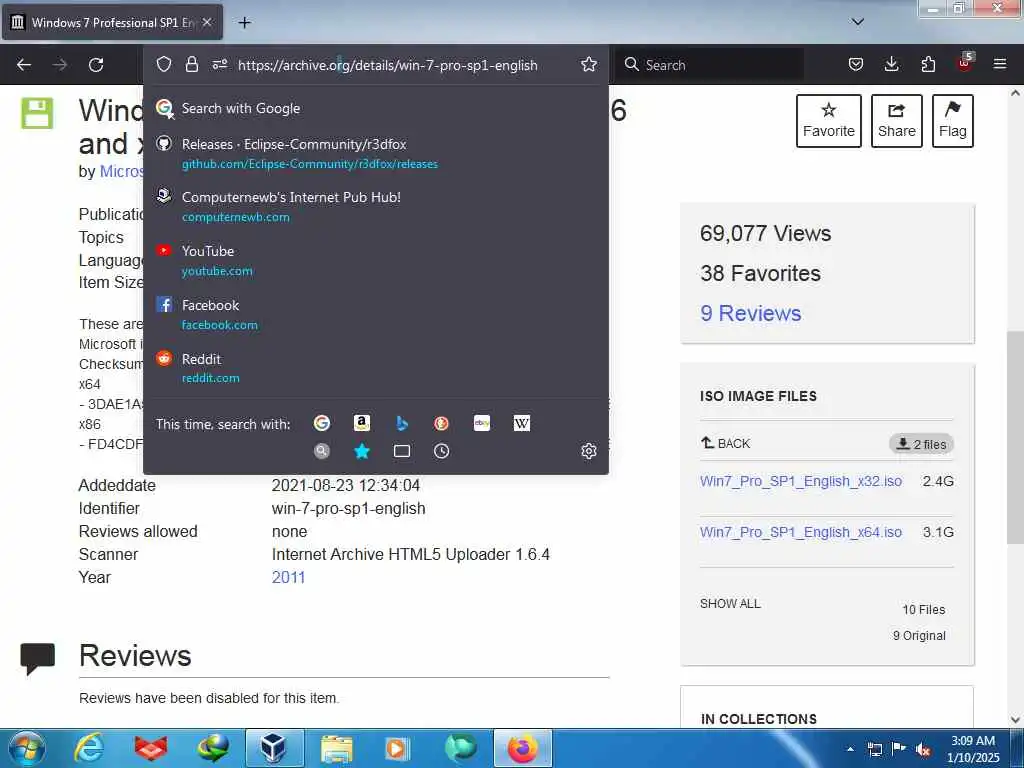
Task: Open VirtualBox from the taskbar
Action: click(x=274, y=748)
